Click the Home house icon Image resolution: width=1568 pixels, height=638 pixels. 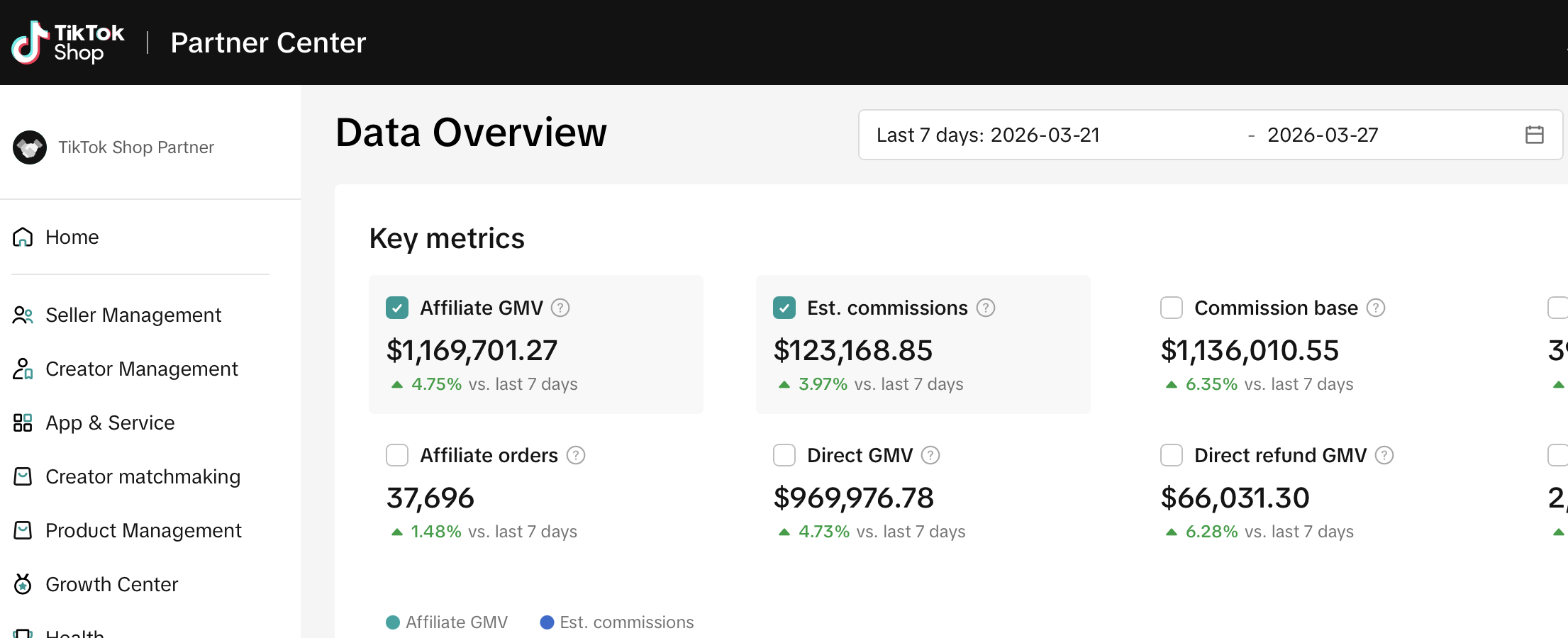[23, 237]
